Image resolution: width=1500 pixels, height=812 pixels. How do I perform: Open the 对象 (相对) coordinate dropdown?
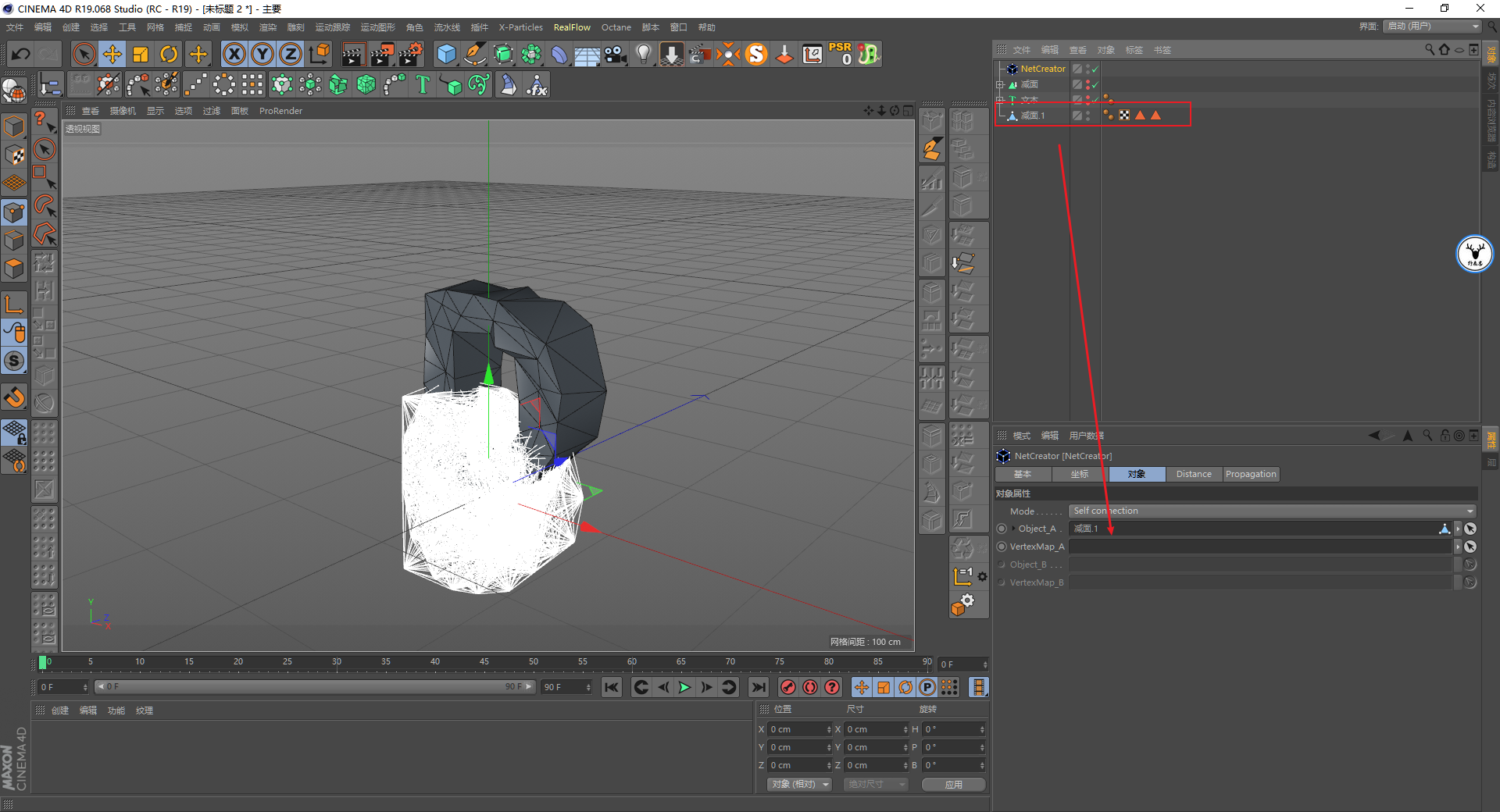[799, 784]
